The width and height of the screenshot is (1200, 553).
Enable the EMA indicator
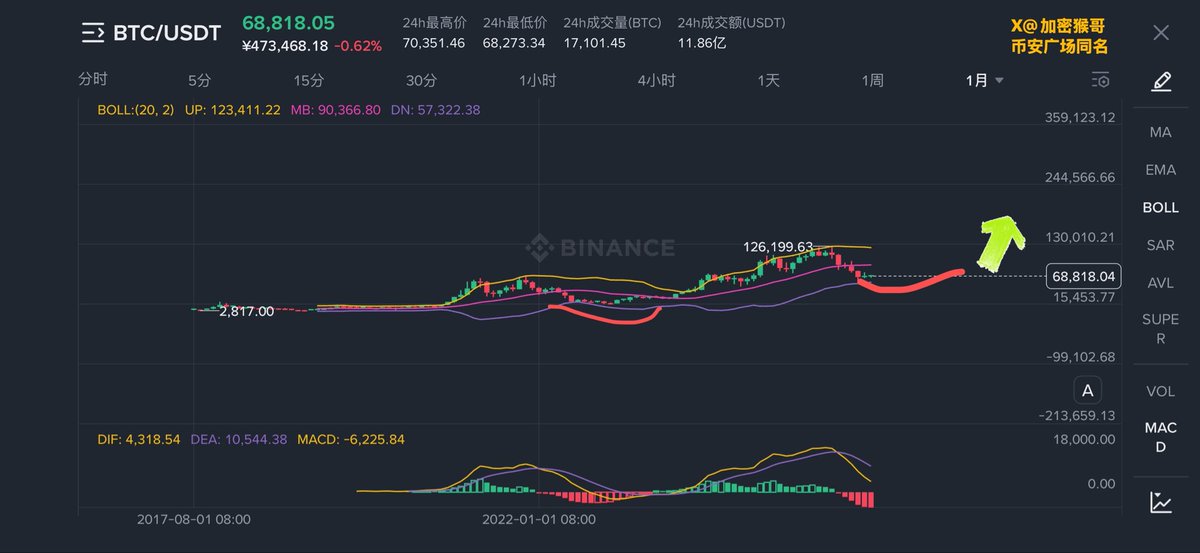[x=1161, y=170]
